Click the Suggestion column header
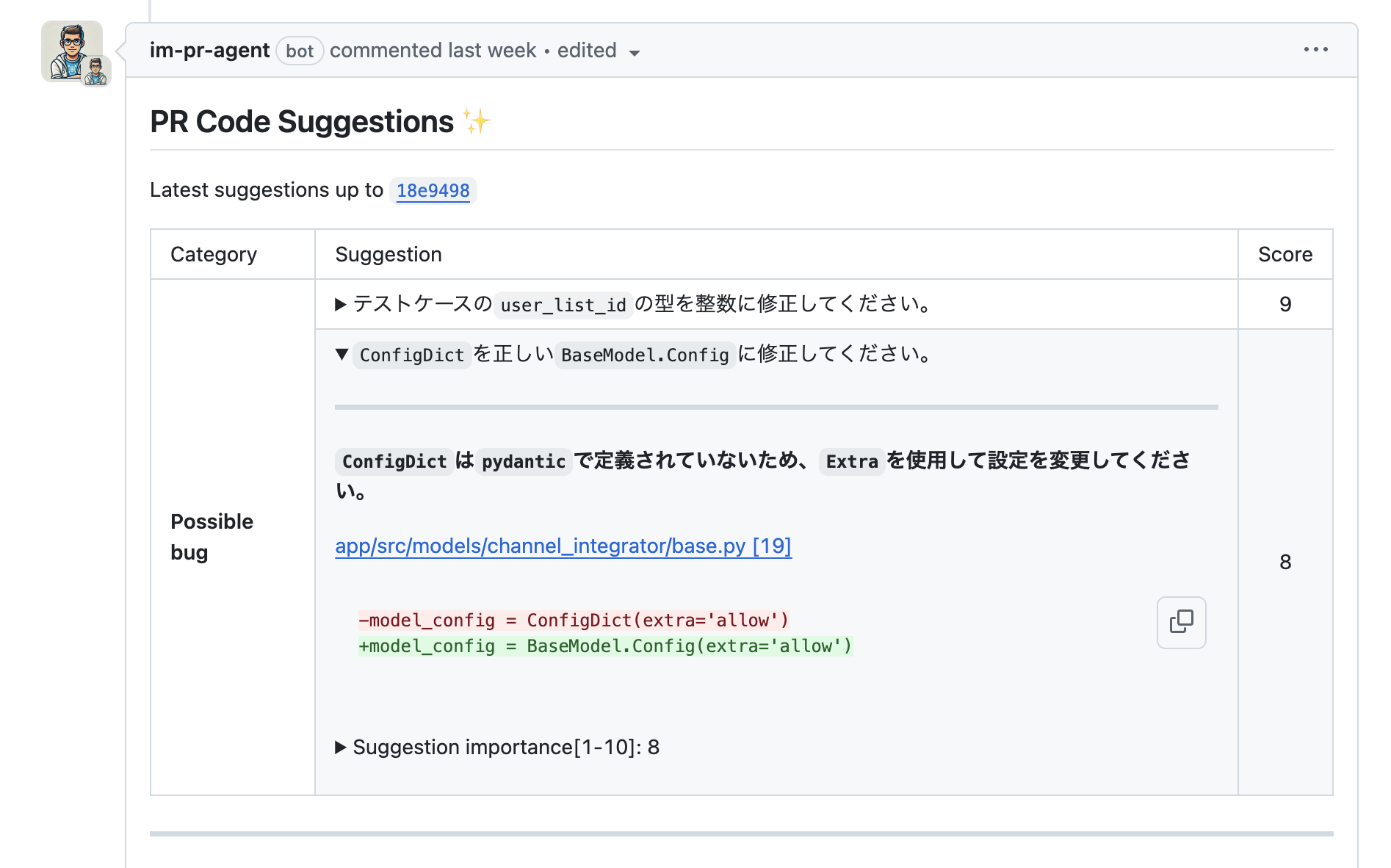 [x=389, y=255]
